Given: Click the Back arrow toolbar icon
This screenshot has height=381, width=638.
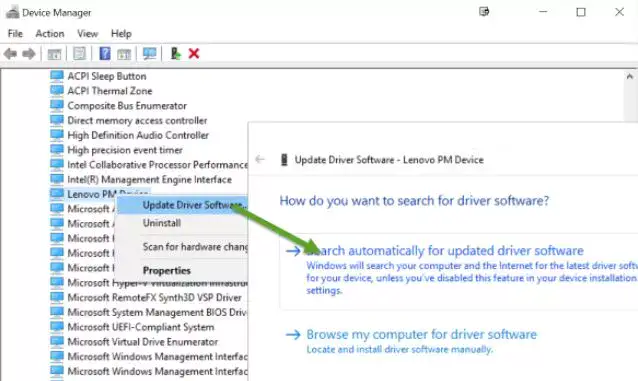Looking at the screenshot, I should coord(10,53).
